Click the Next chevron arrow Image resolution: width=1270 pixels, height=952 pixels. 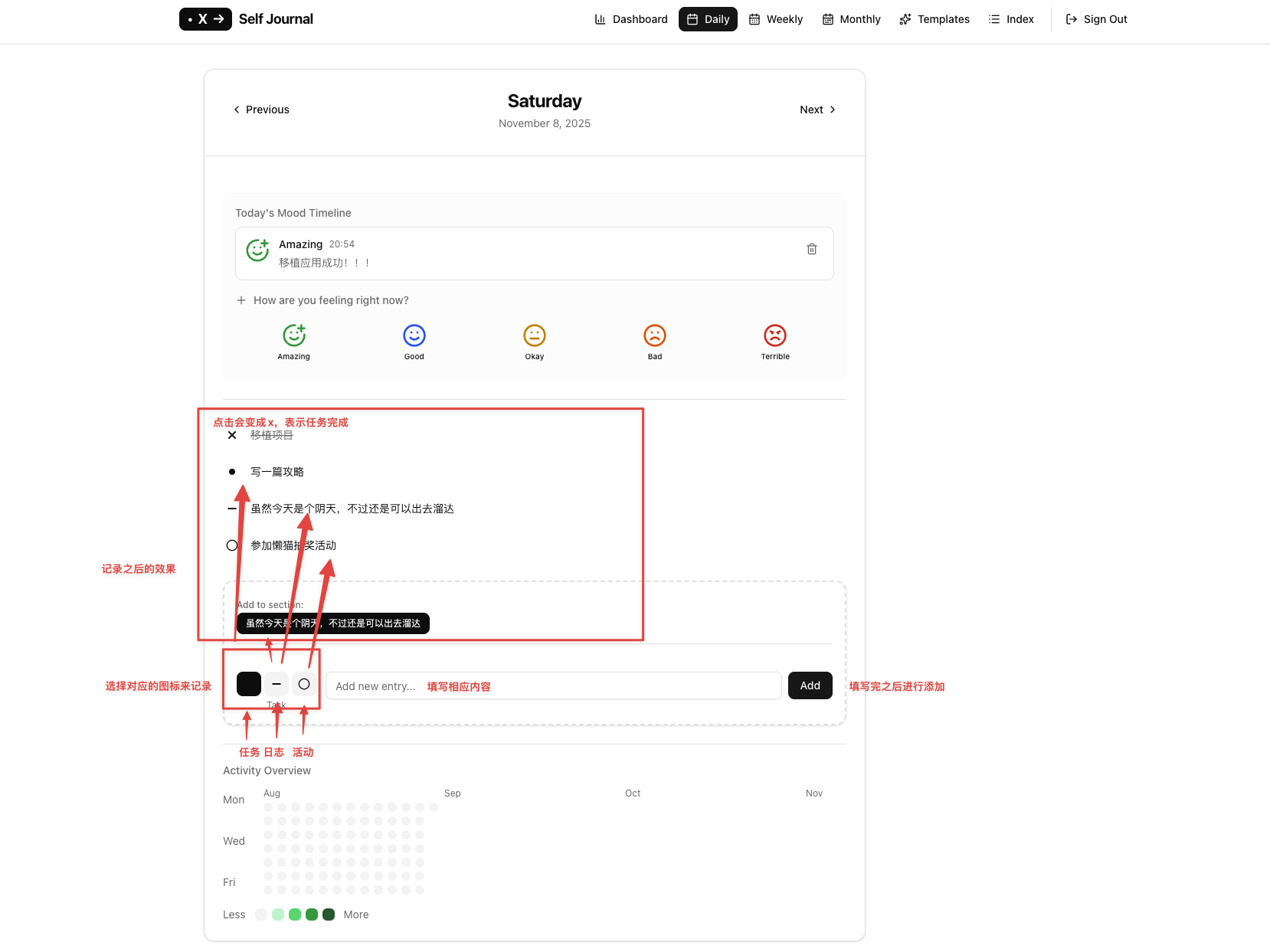tap(833, 110)
